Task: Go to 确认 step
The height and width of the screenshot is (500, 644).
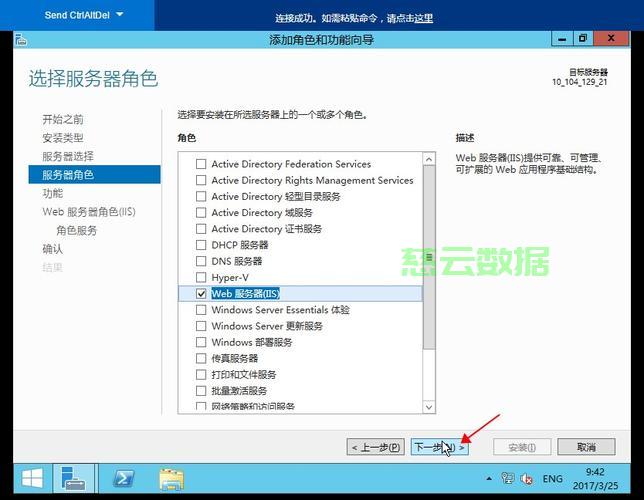Action: [53, 249]
